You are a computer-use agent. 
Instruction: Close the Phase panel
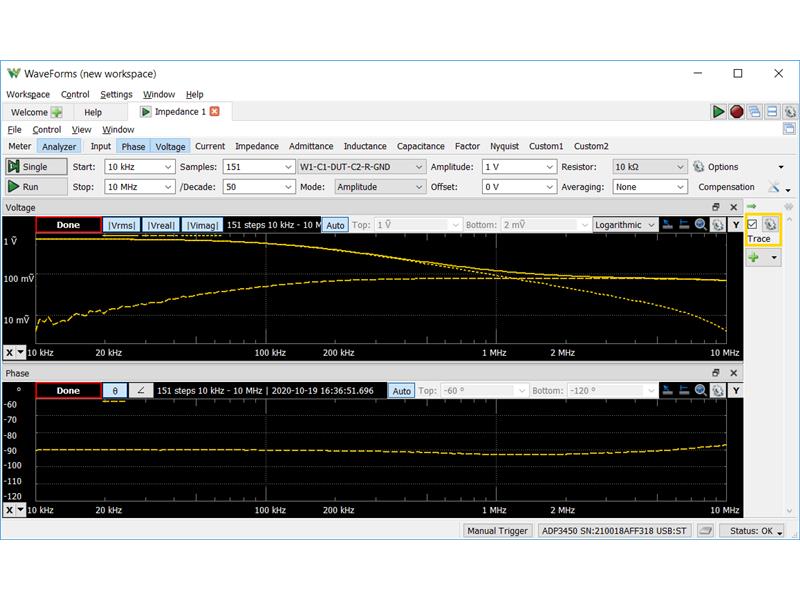point(734,373)
